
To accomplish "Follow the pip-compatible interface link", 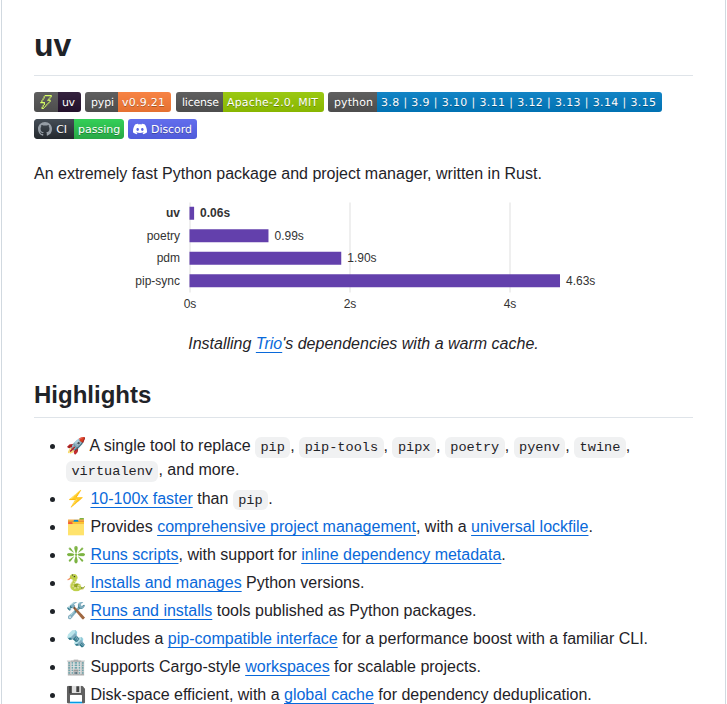I will (x=252, y=638).
